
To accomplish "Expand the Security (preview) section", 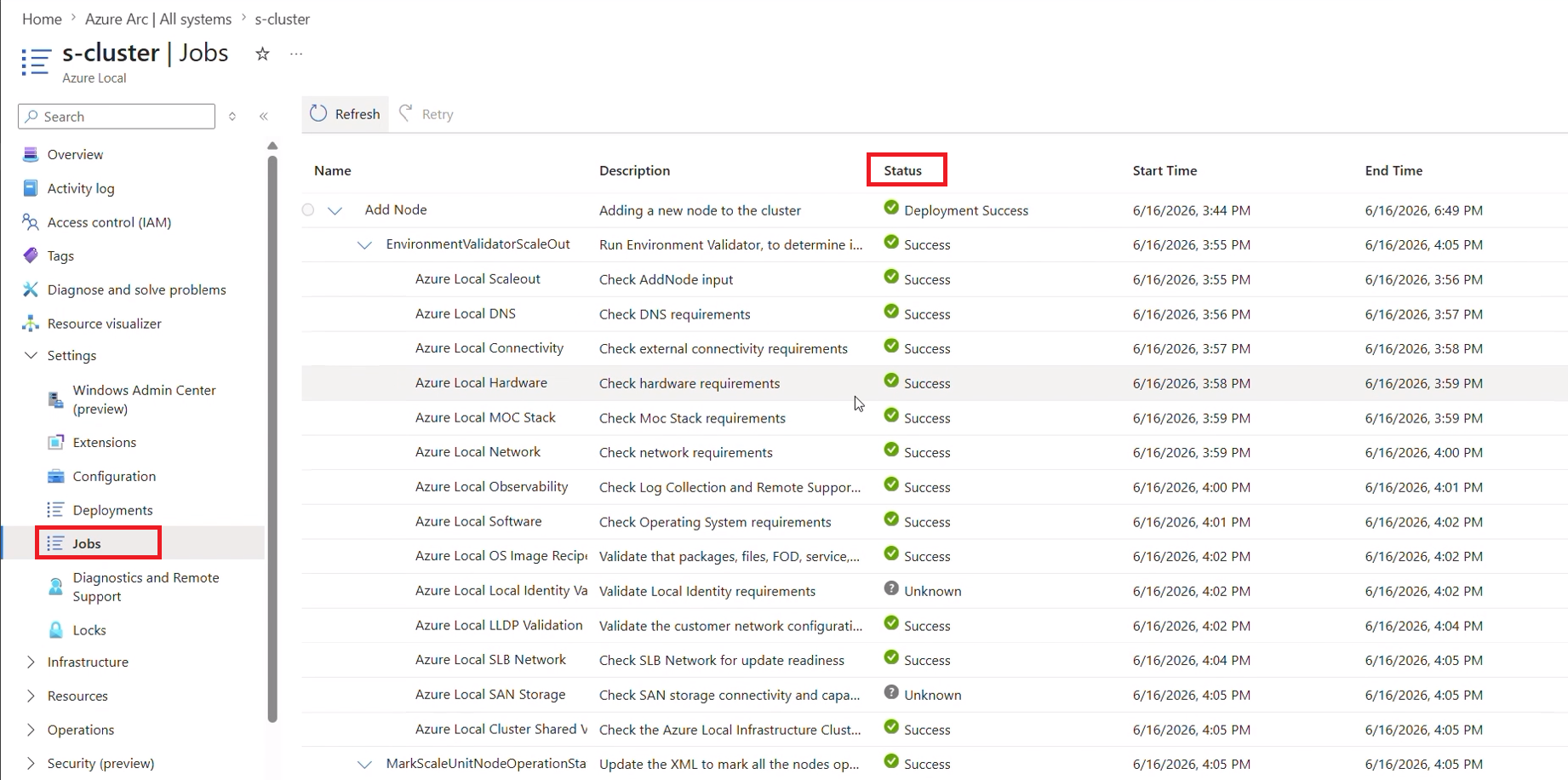I will 31,763.
